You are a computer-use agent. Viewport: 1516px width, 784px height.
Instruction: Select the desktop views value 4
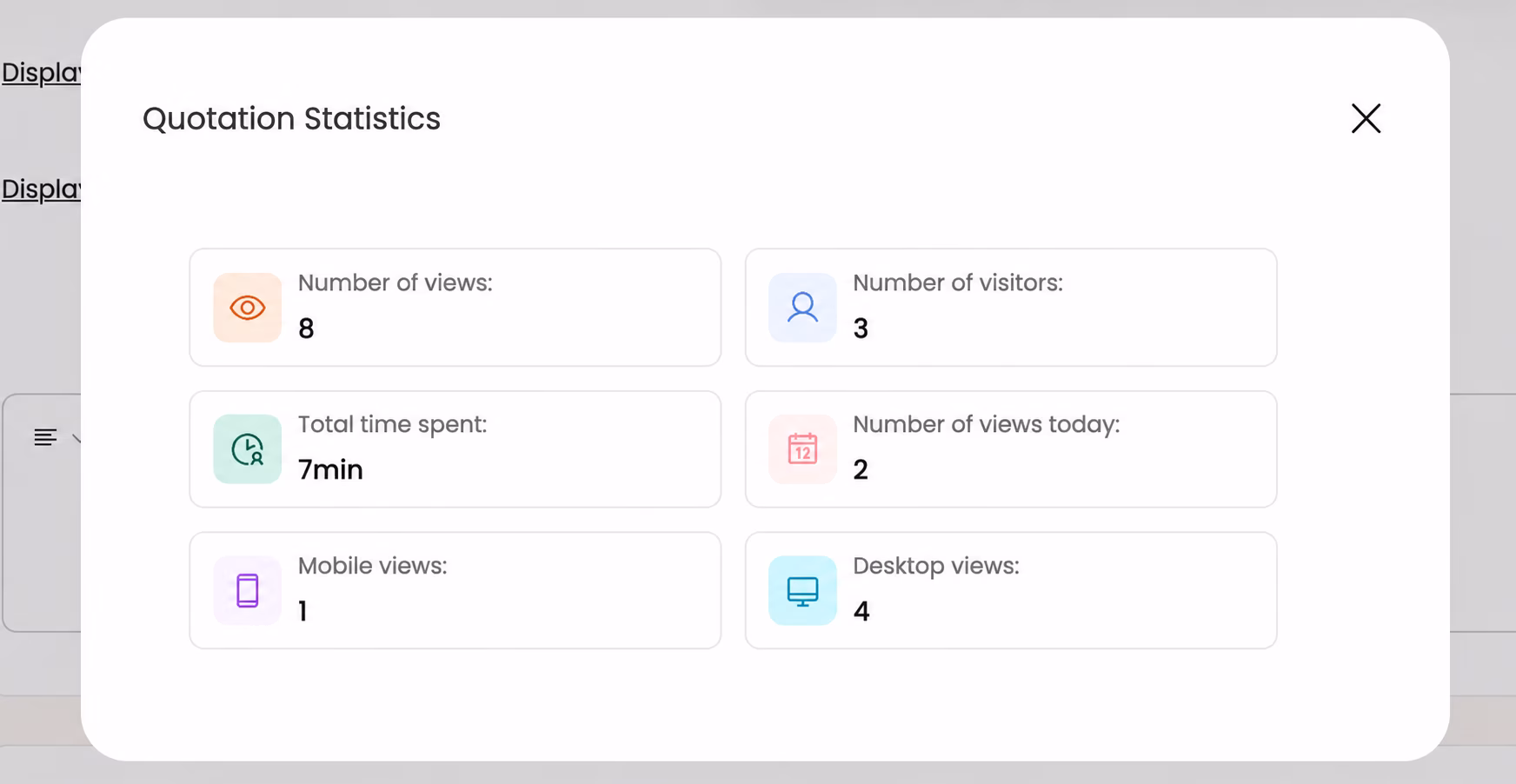point(861,611)
